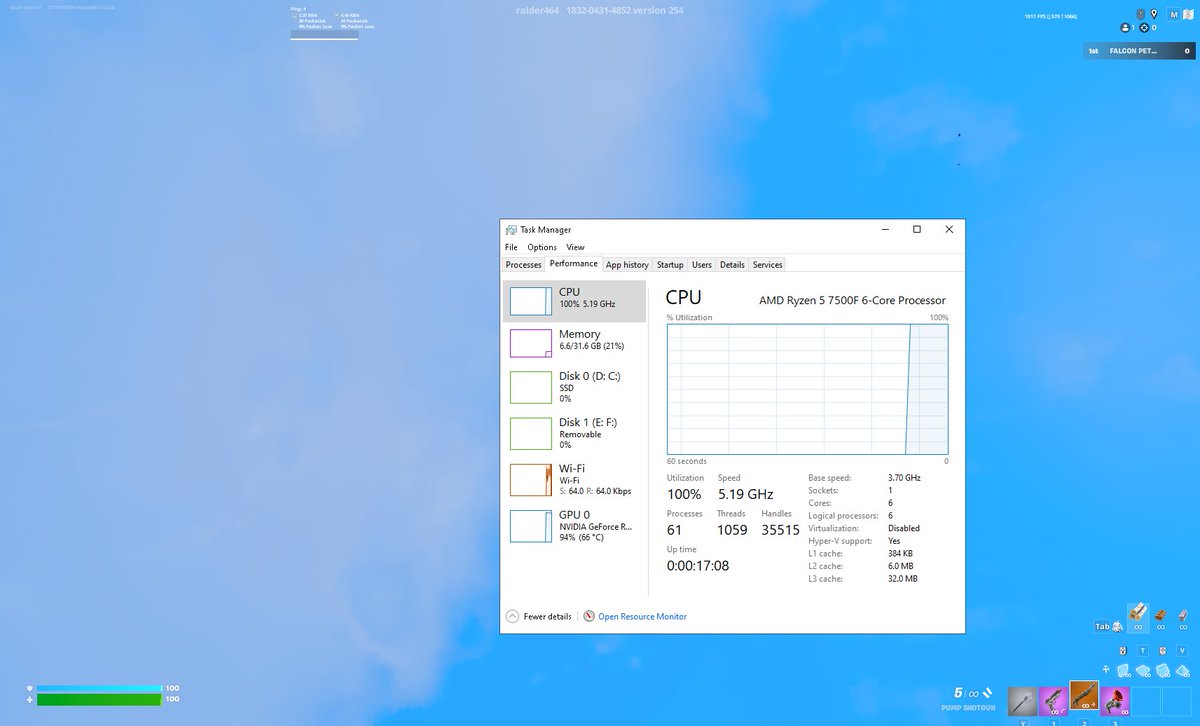Select the pump shotgun hotbar slot
The width and height of the screenshot is (1200, 726).
pyautogui.click(x=1084, y=695)
